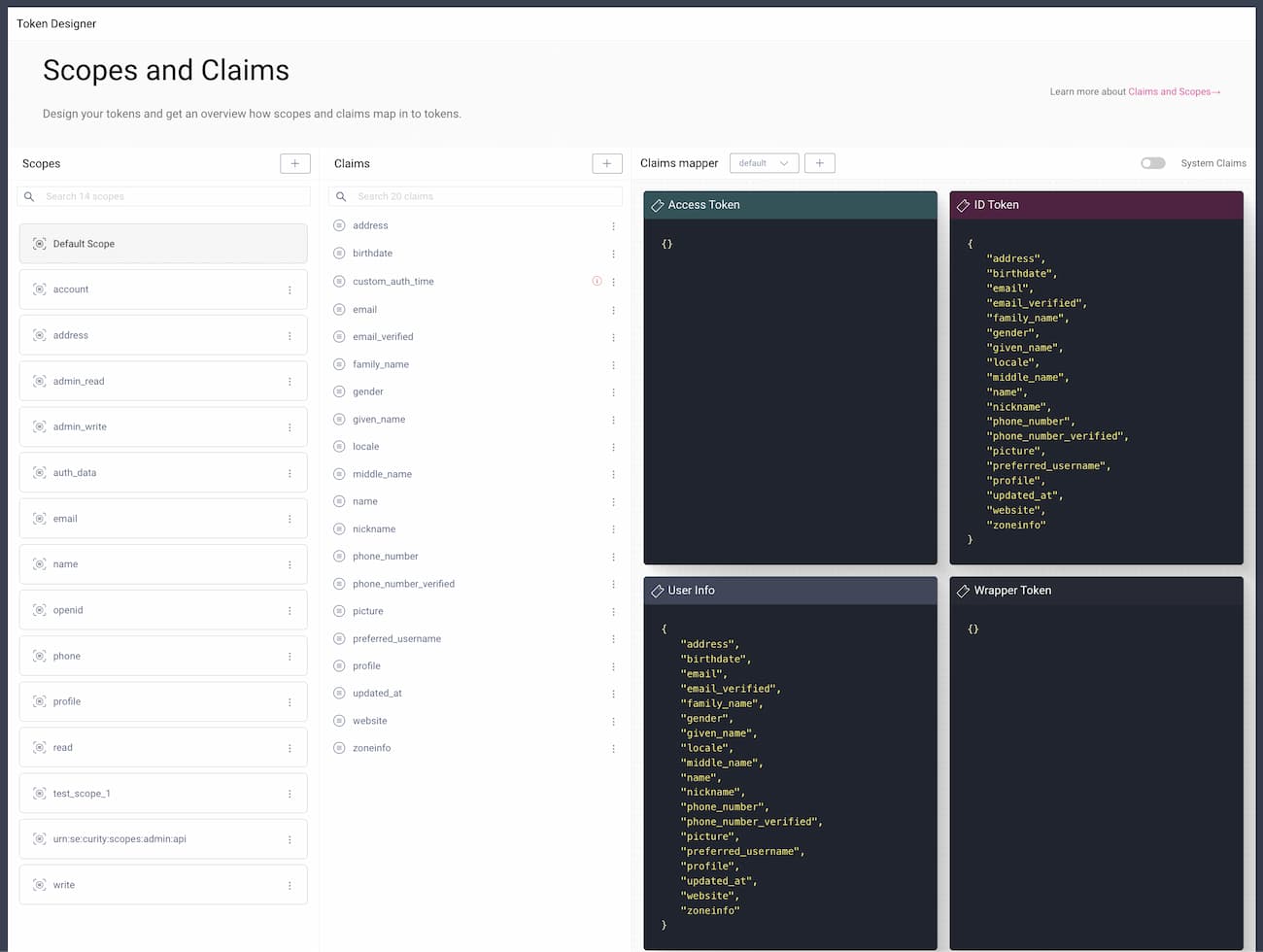Select the ID Token panel header
Image resolution: width=1263 pixels, height=952 pixels.
click(x=1095, y=205)
